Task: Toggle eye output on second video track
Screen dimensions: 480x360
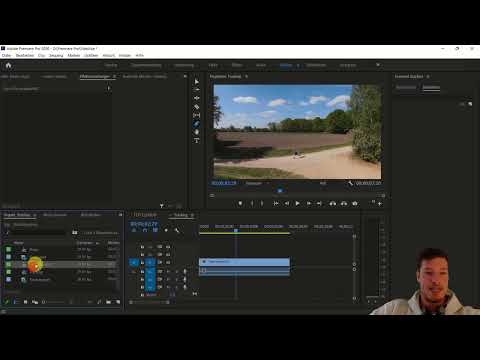Action: (x=168, y=255)
